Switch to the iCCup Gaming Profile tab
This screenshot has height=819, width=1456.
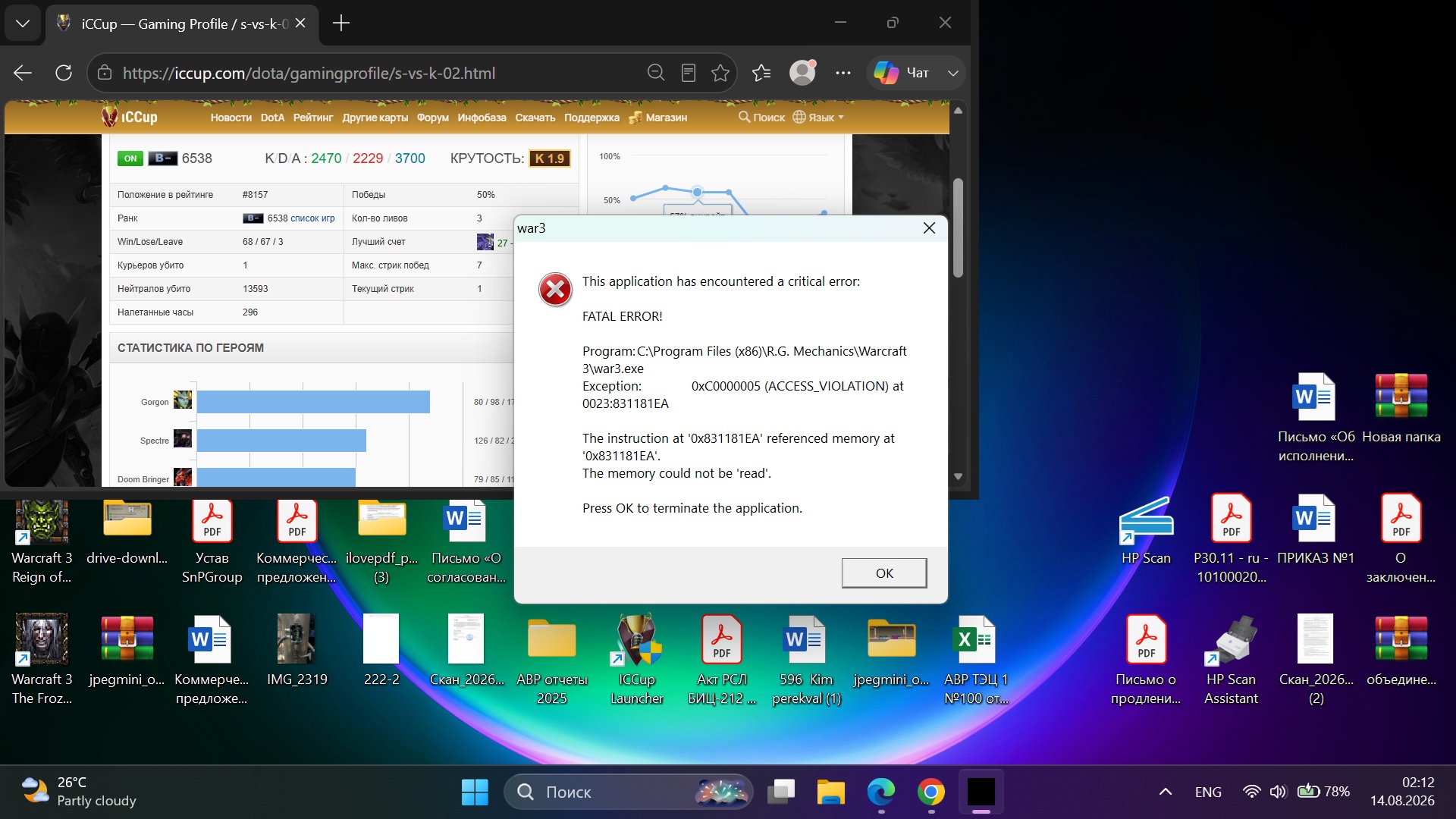click(182, 24)
